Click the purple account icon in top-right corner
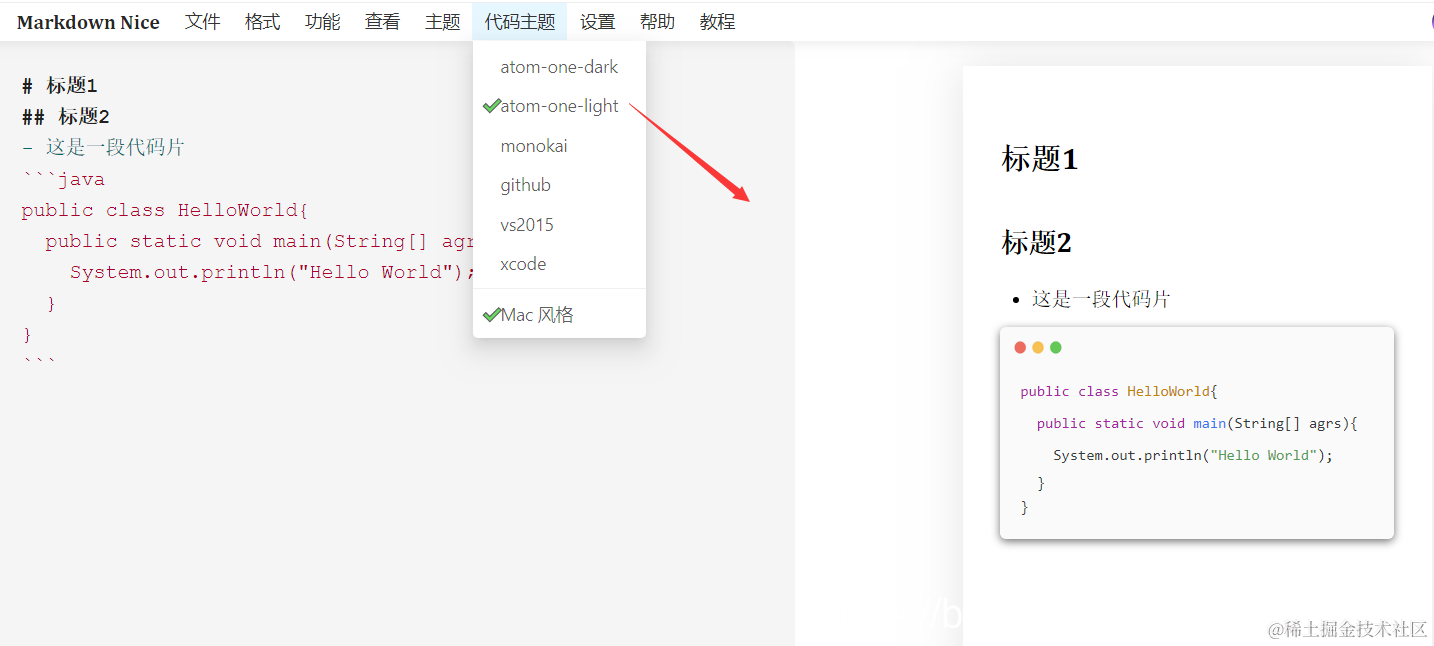 click(1429, 20)
